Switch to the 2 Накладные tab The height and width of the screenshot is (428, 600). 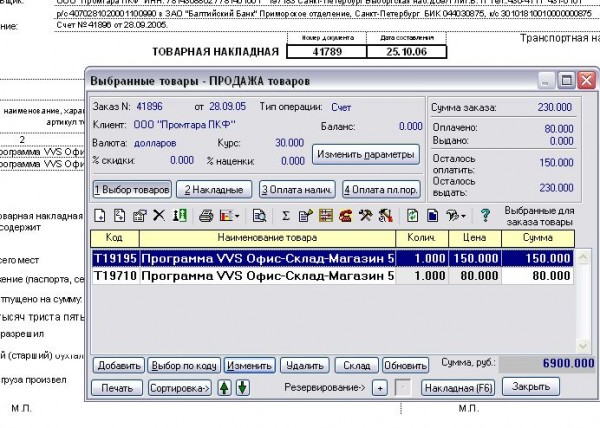pos(214,188)
